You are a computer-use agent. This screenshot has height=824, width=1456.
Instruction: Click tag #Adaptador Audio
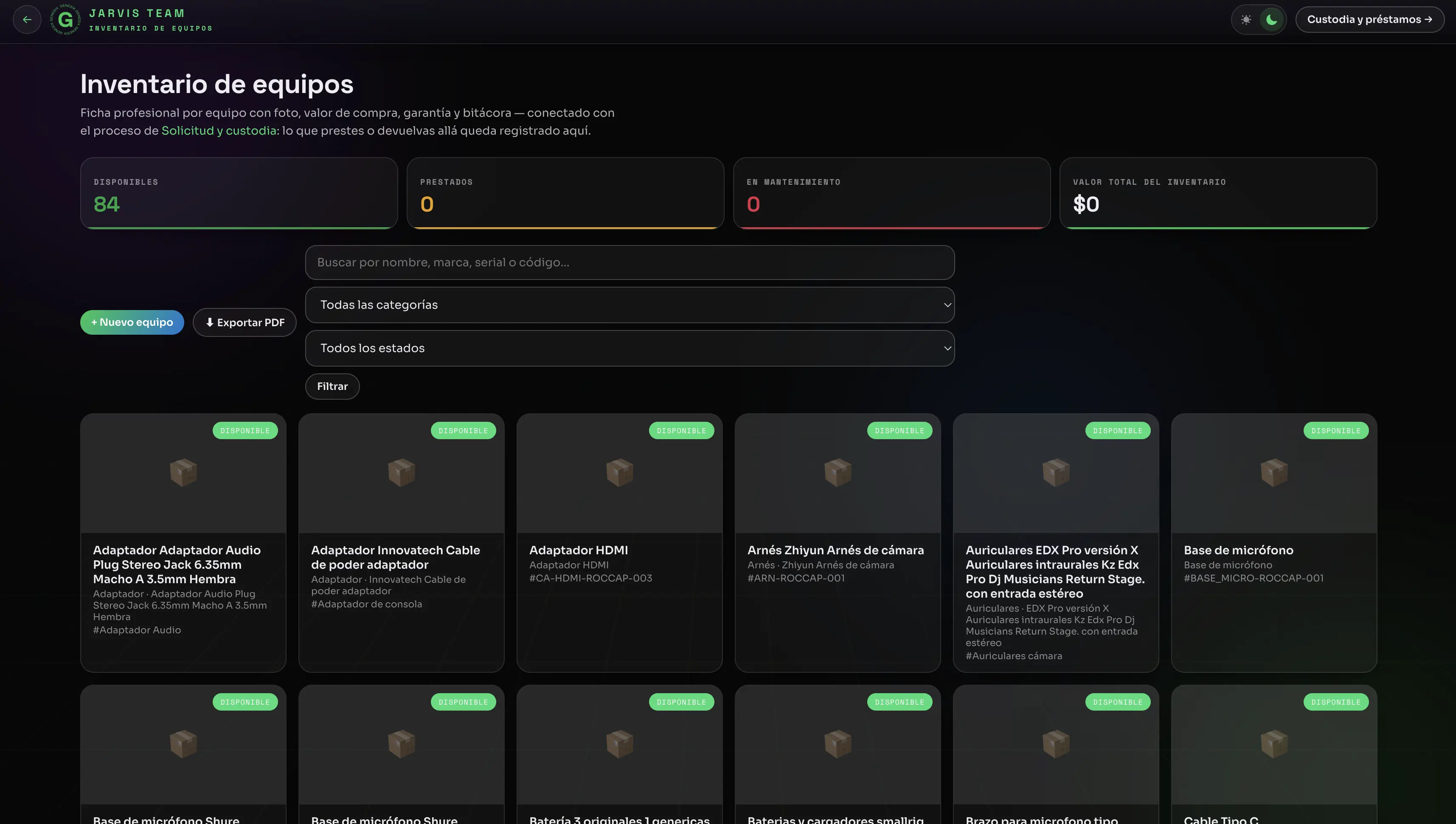[137, 630]
